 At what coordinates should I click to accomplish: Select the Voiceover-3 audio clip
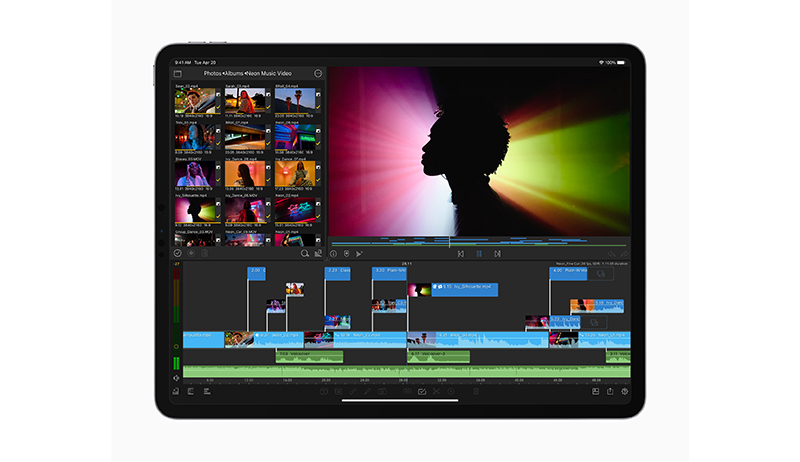pos(439,356)
